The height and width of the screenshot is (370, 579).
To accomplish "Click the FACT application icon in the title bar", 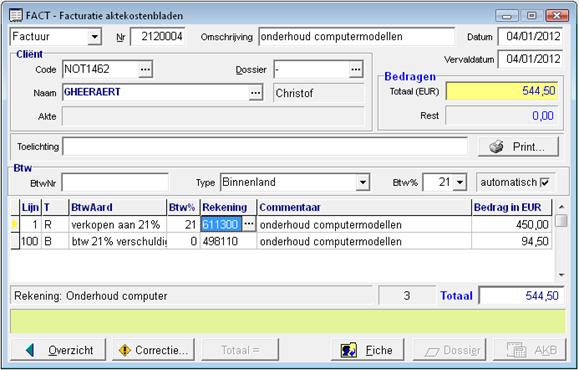I will click(16, 16).
